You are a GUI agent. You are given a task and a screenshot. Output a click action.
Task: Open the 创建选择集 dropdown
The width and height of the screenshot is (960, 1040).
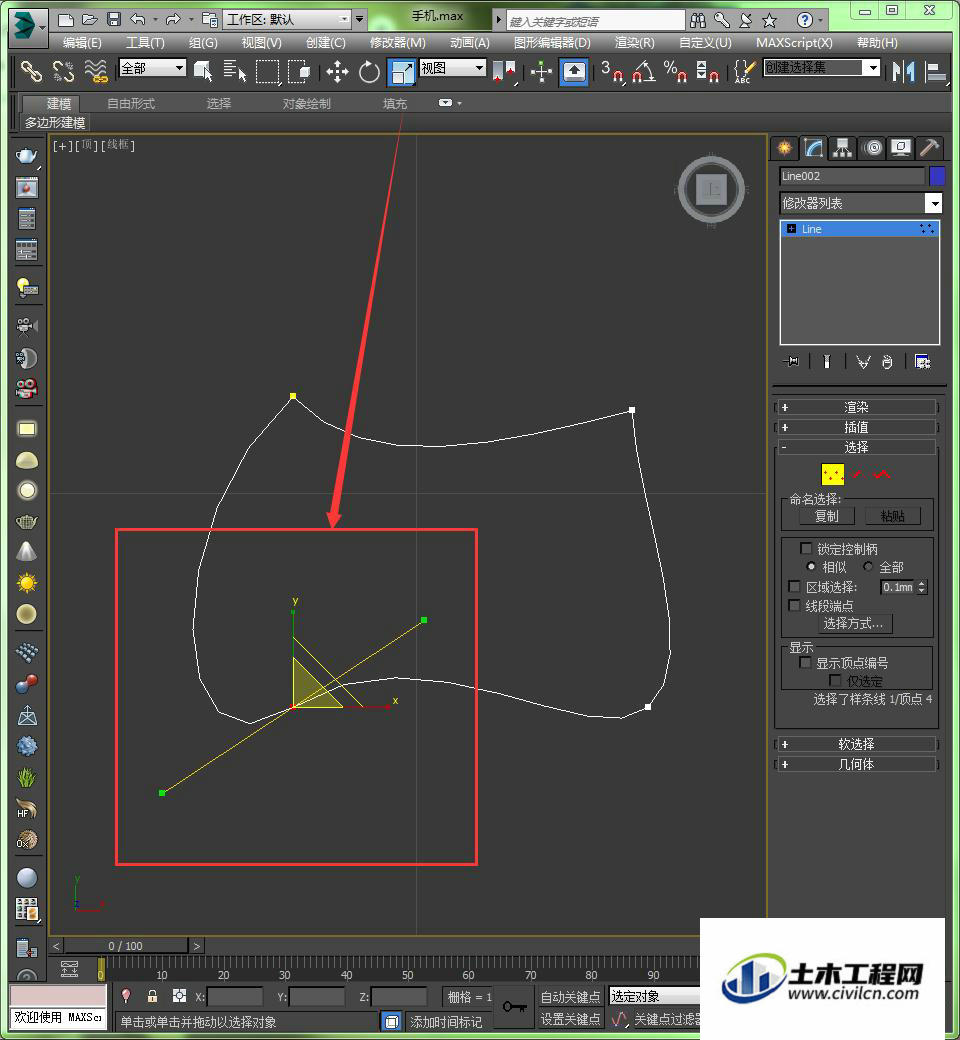822,68
